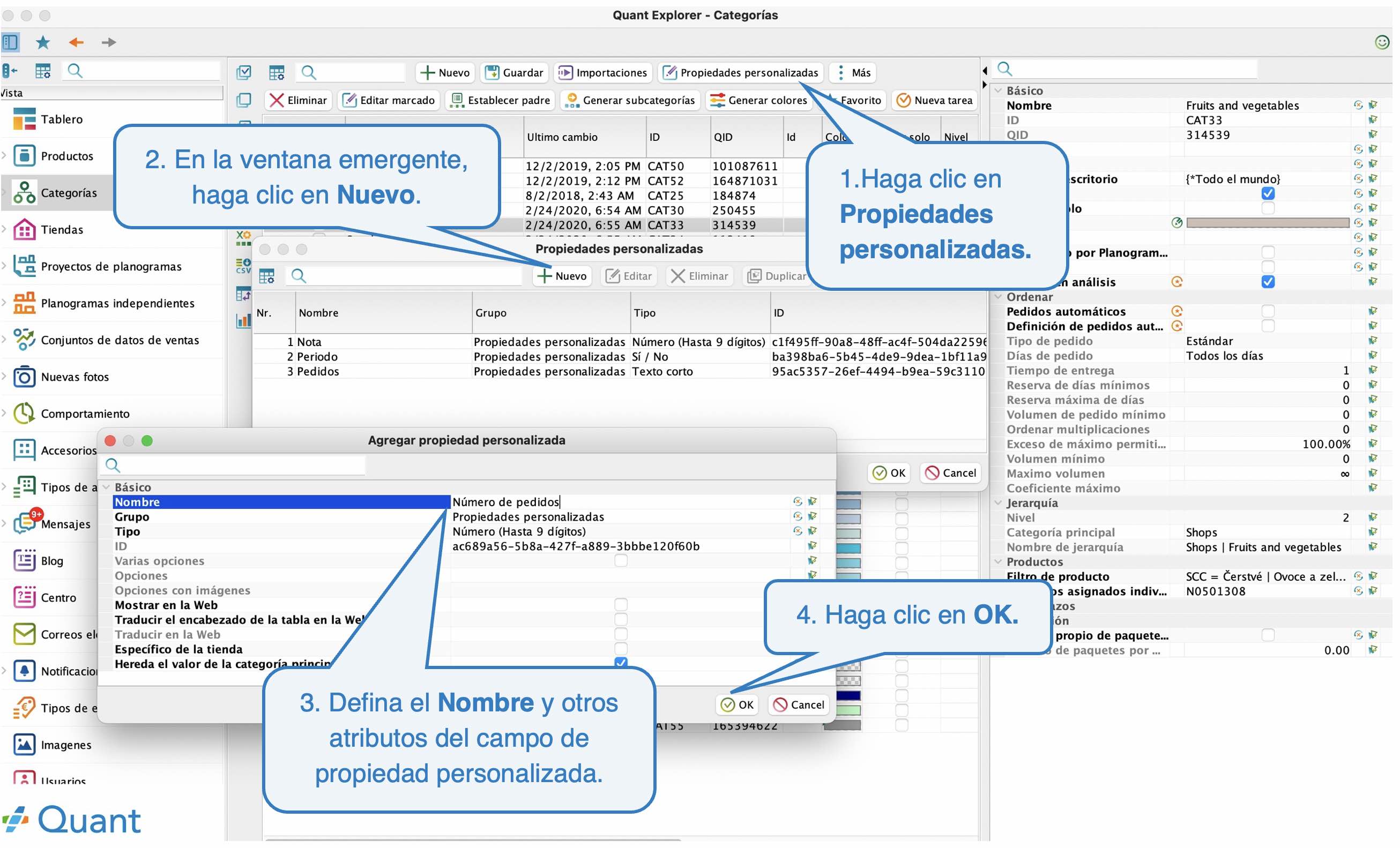Image resolution: width=1400 pixels, height=848 pixels.
Task: Click table columns icon in Categorías toolbar
Action: [277, 73]
